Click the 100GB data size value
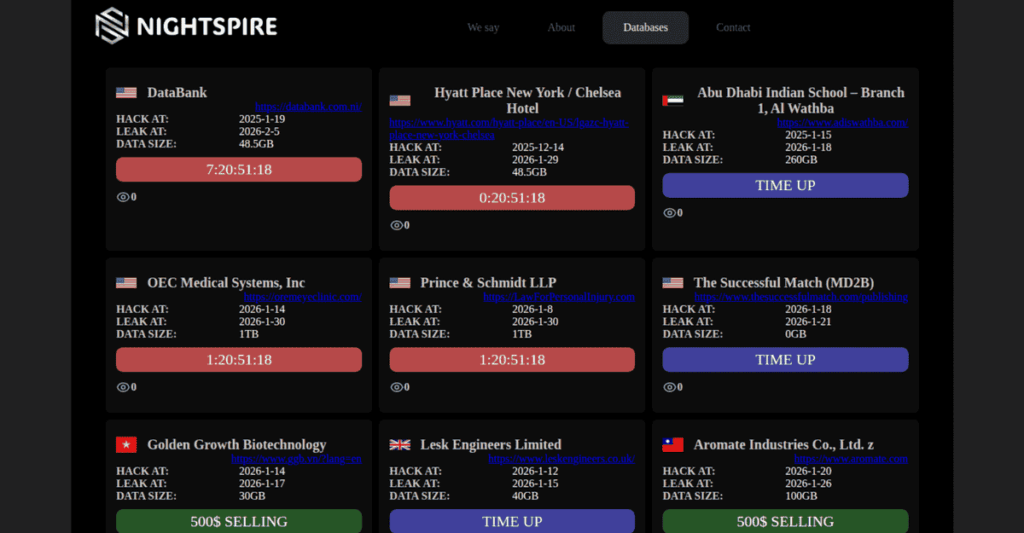Image resolution: width=1024 pixels, height=533 pixels. click(x=801, y=496)
